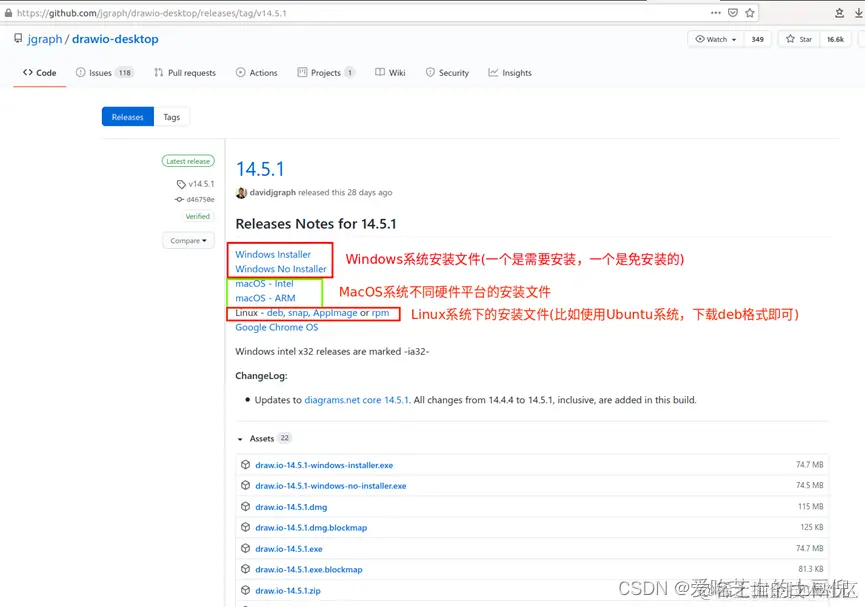865x607 pixels.
Task: Open the Code tab
Action: coord(40,73)
